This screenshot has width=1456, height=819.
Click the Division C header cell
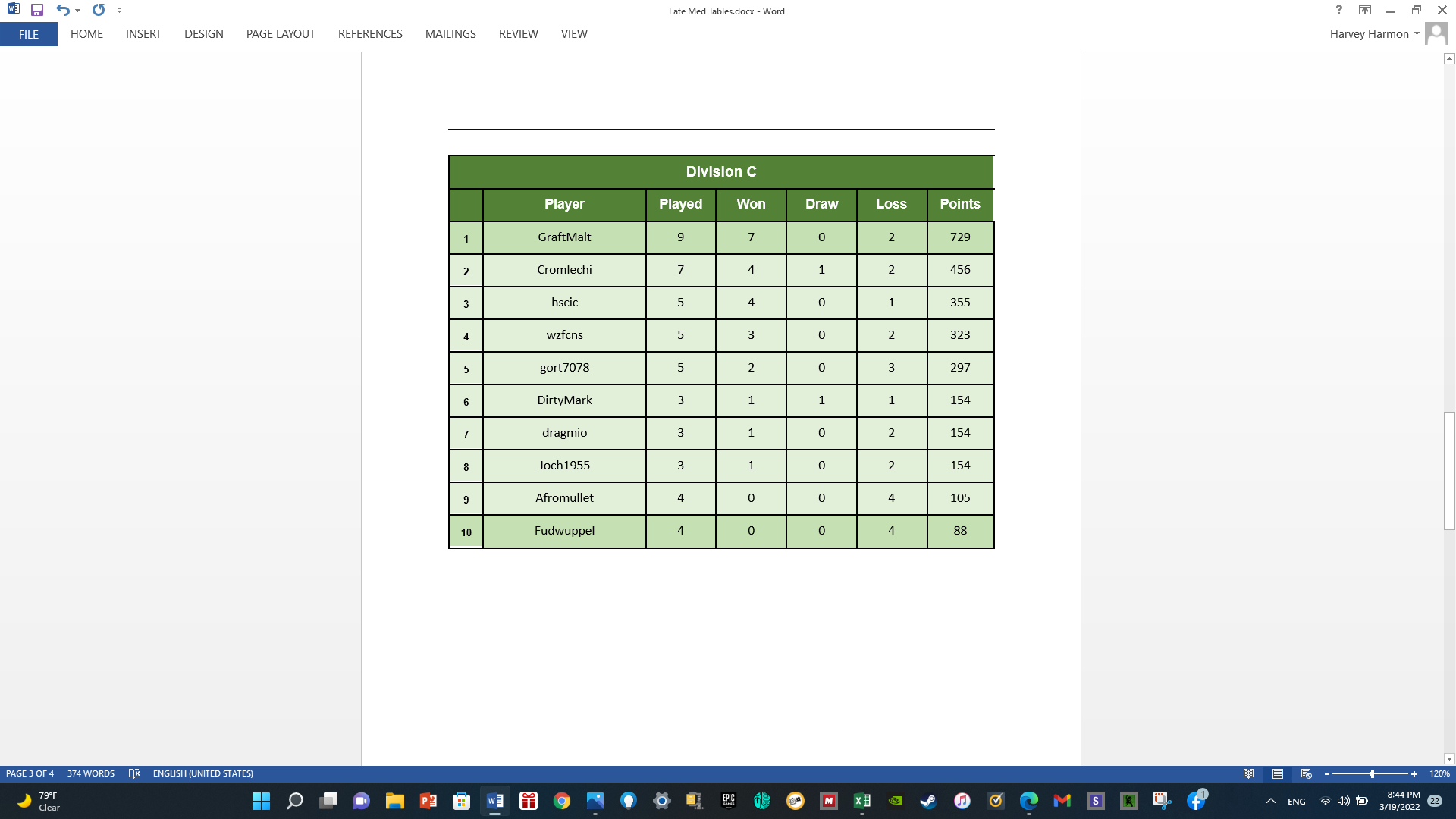pyautogui.click(x=721, y=172)
